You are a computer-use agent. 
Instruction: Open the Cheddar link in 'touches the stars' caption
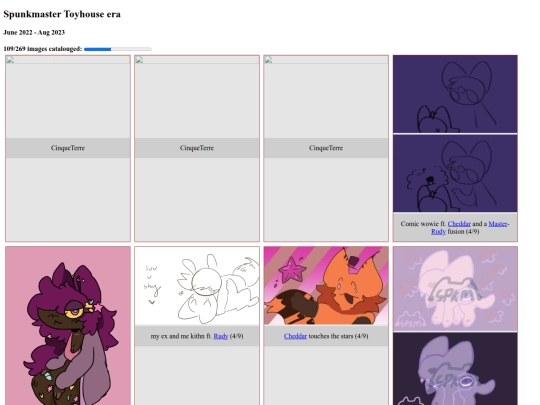click(295, 336)
